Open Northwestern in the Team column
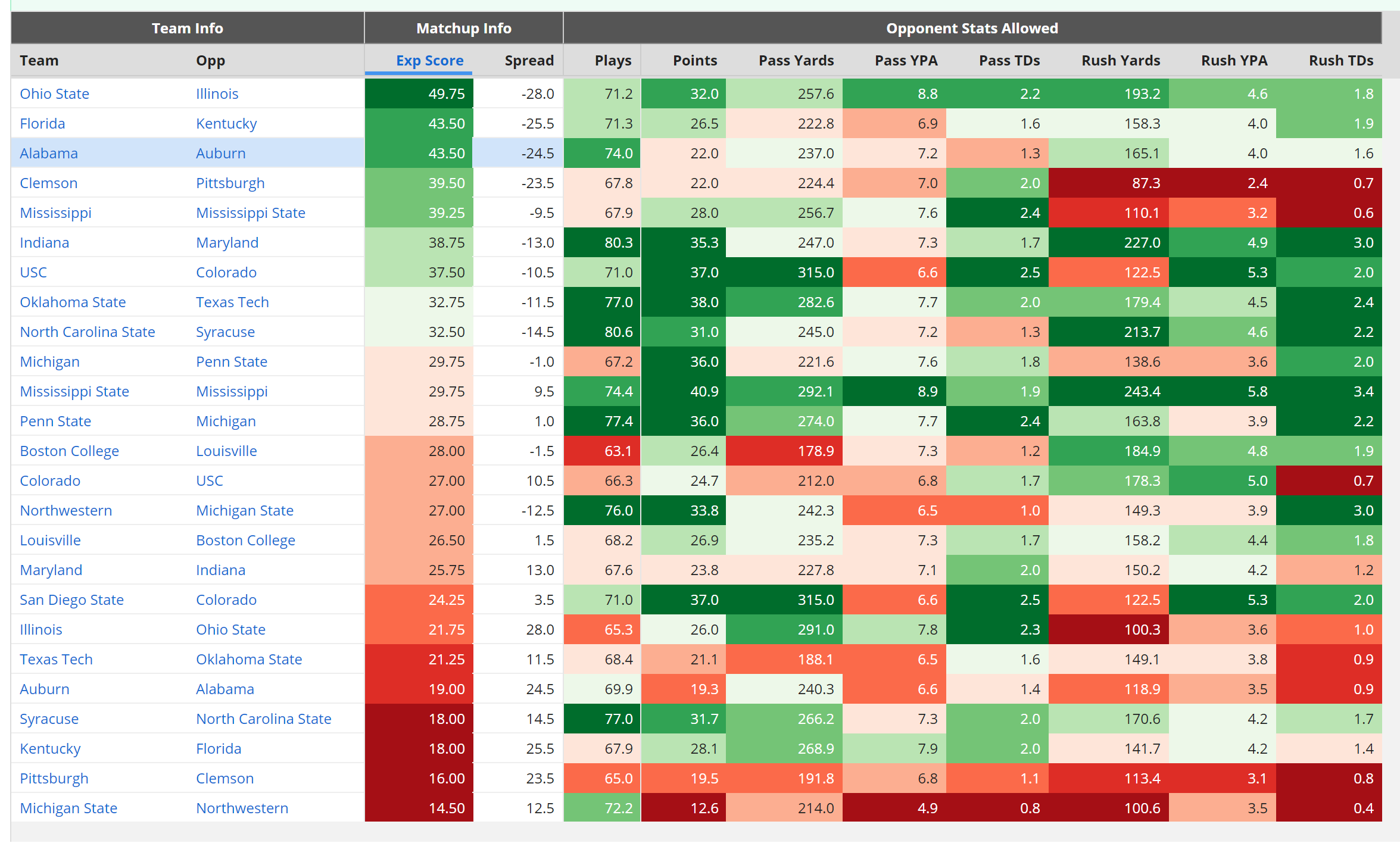Screen dimensions: 1400x843 (x=66, y=510)
